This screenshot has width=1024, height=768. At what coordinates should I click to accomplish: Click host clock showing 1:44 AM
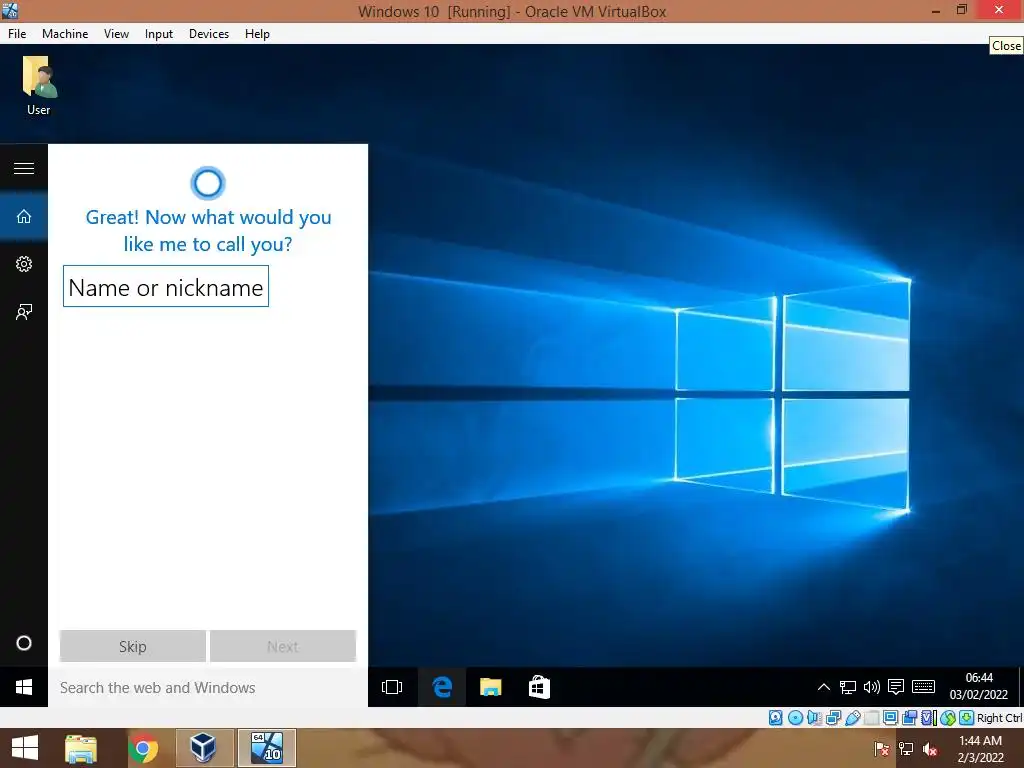[980, 748]
